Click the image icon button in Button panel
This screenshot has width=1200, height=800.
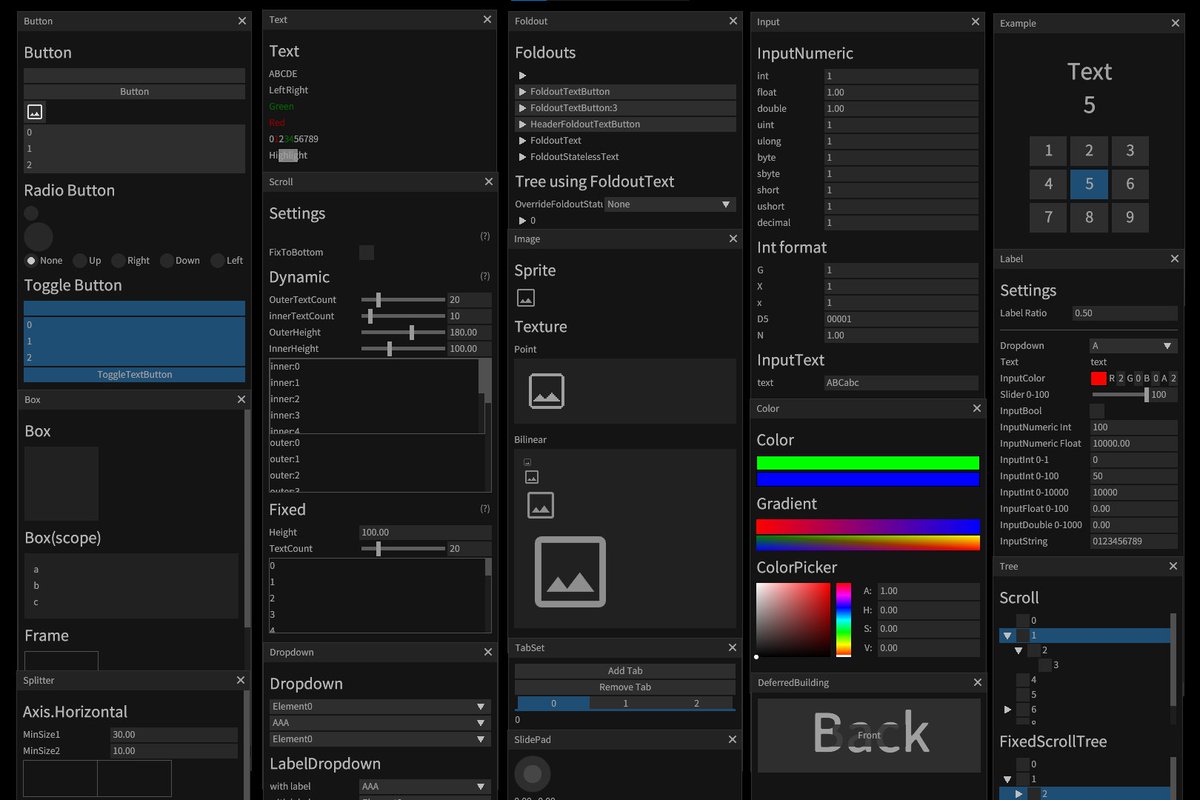pos(35,112)
